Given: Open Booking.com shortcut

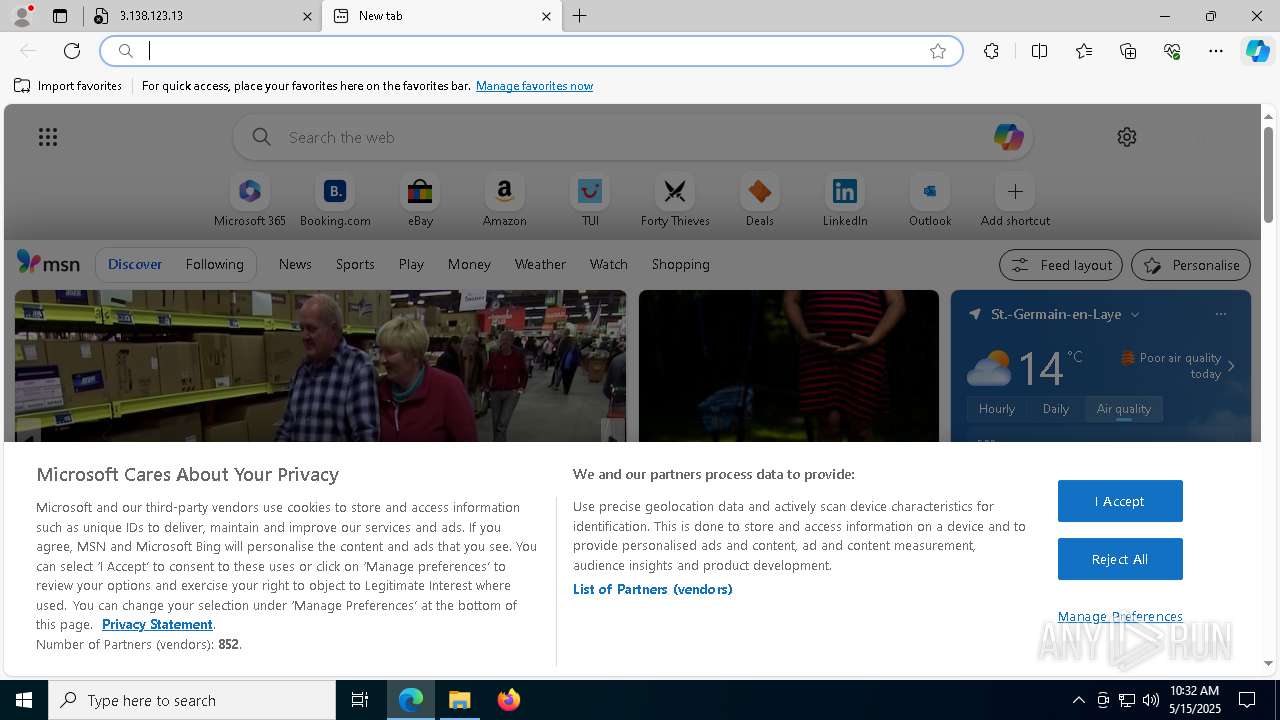Looking at the screenshot, I should click(335, 201).
